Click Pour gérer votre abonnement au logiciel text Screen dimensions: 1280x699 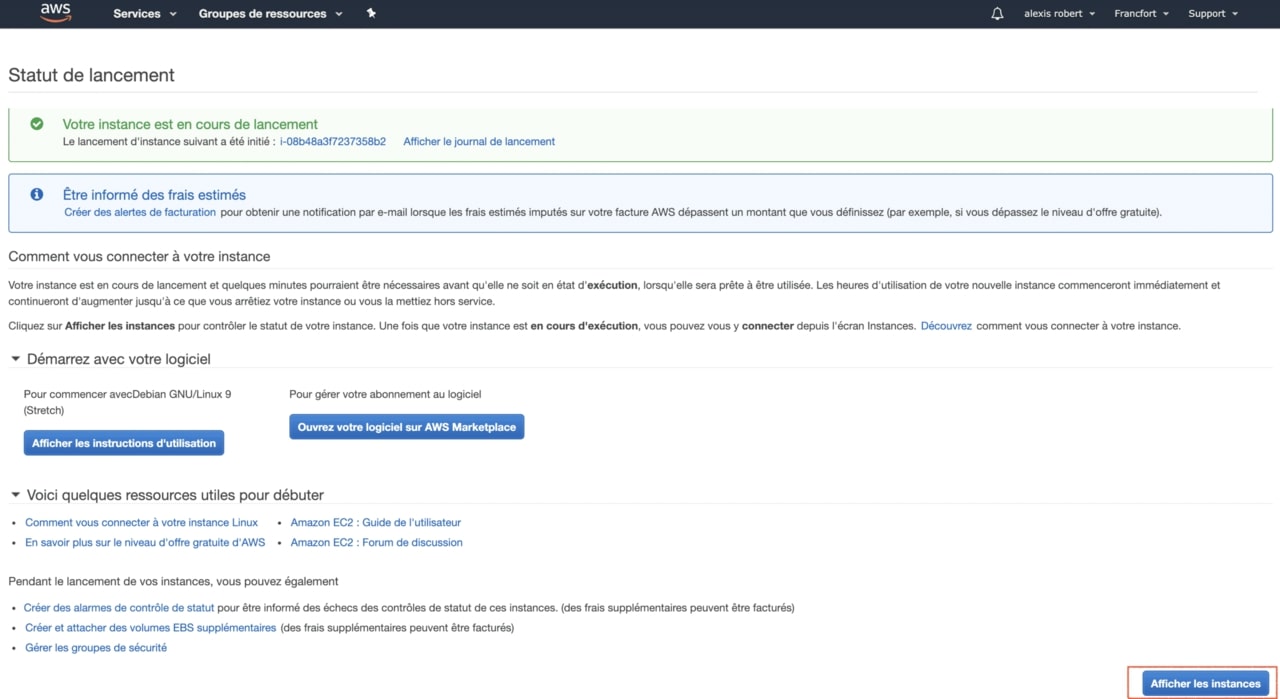coord(385,394)
